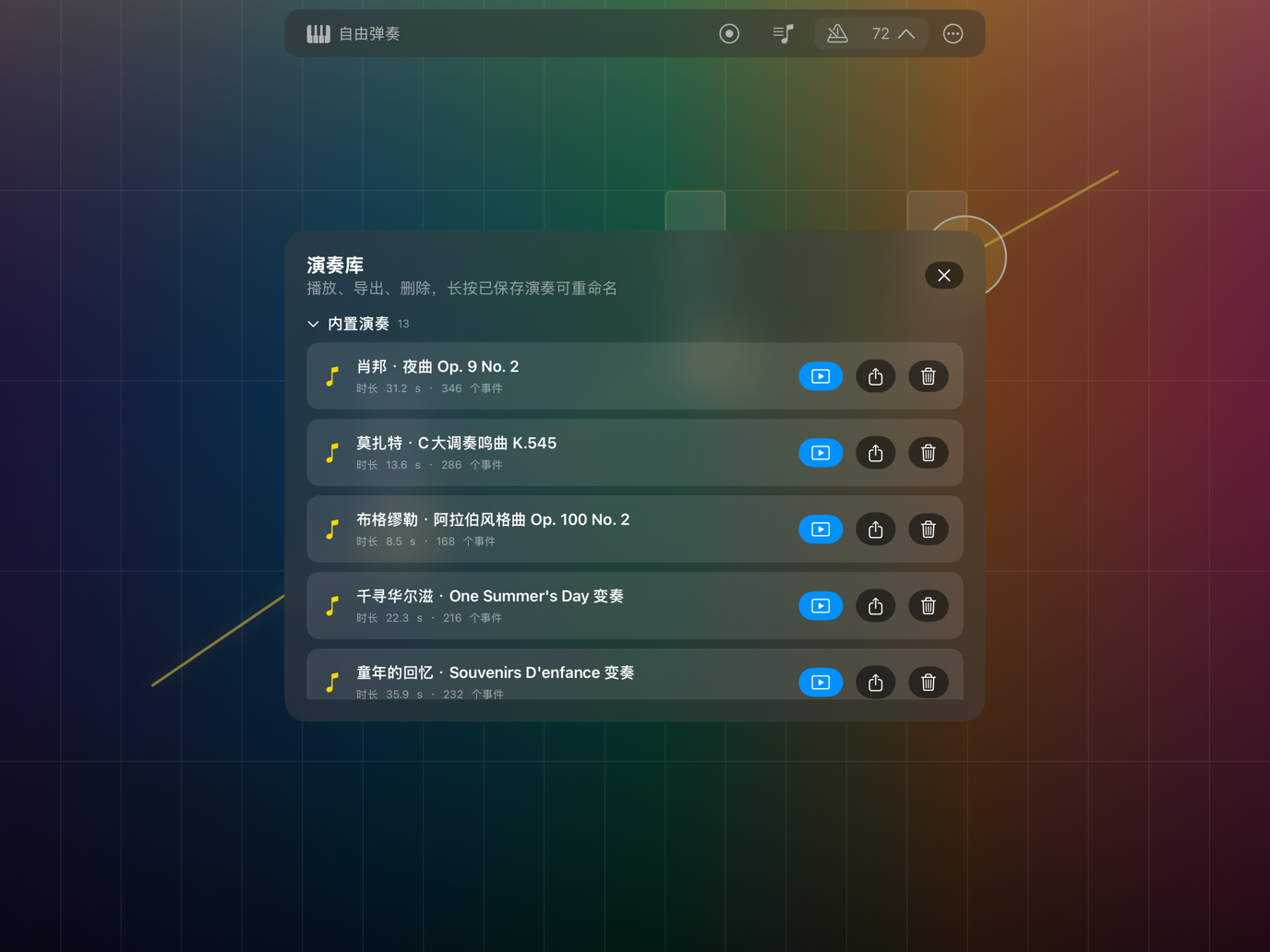Viewport: 1270px width, 952px height.
Task: Delete the One Summer's Day variation
Action: tap(929, 606)
